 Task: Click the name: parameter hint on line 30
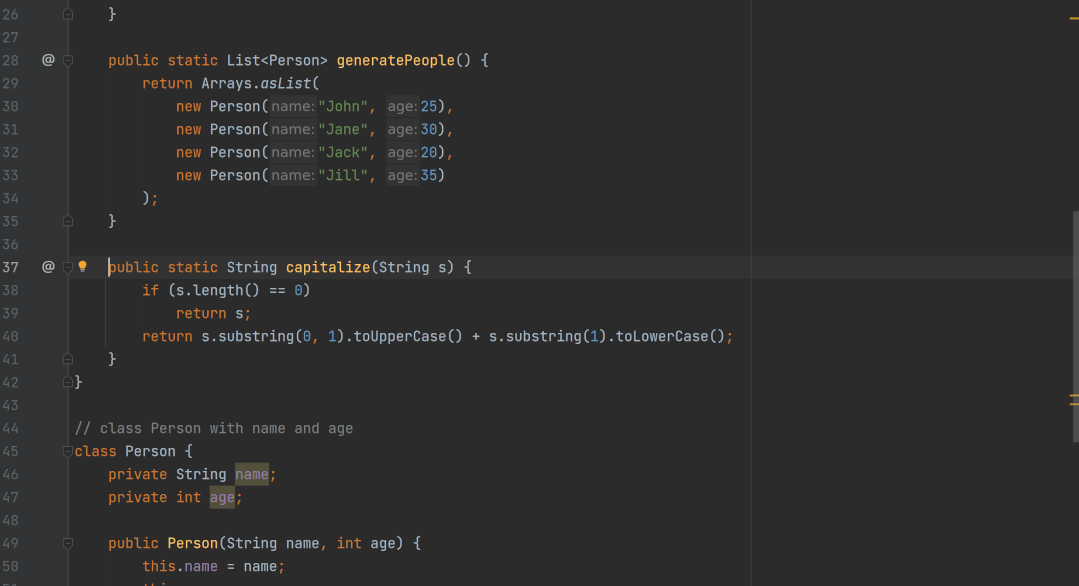click(292, 107)
